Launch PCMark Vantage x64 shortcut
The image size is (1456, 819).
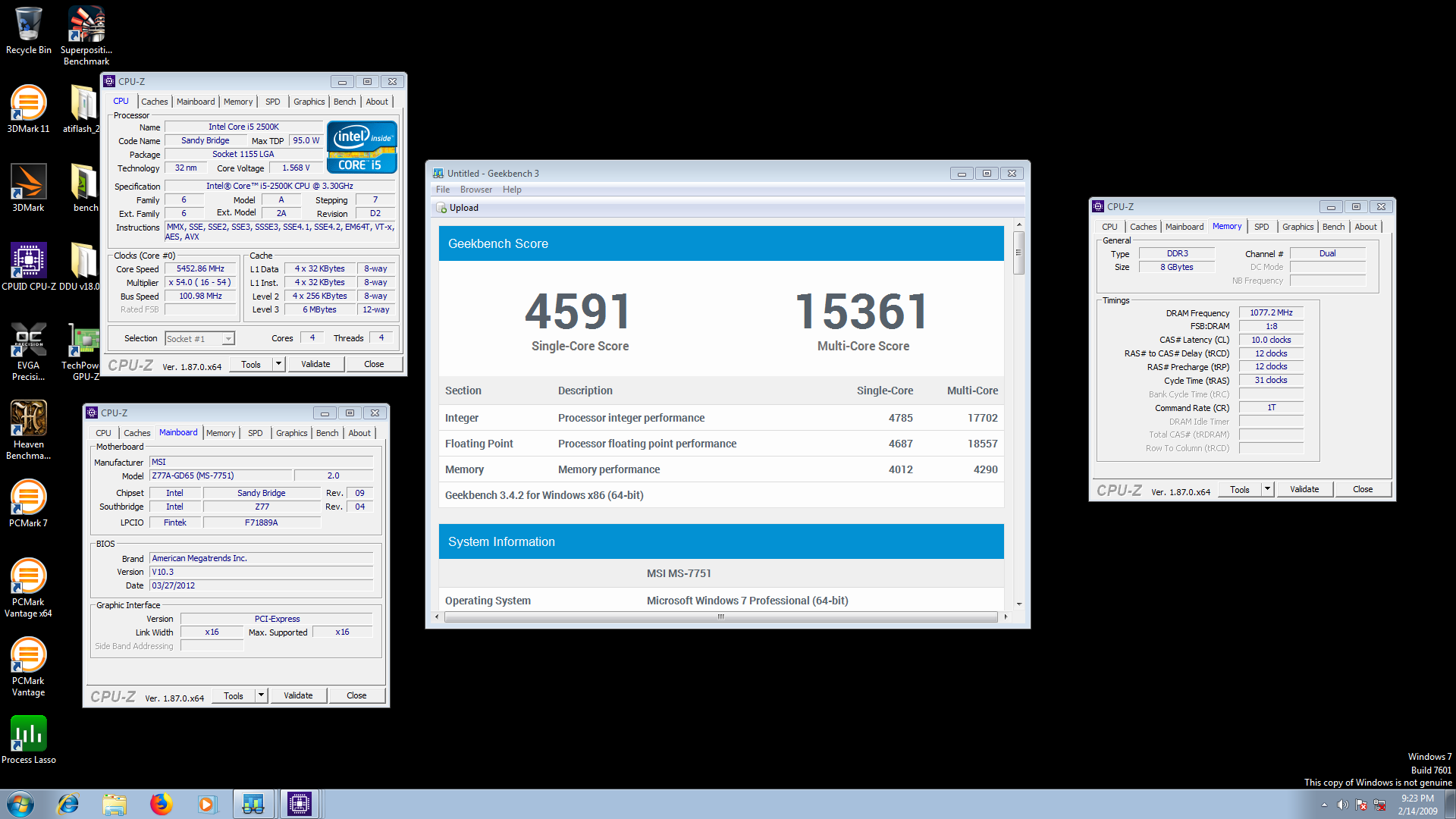coord(28,588)
